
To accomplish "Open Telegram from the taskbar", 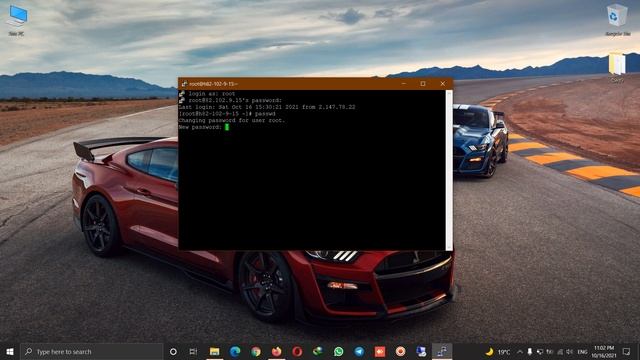I will point(359,351).
